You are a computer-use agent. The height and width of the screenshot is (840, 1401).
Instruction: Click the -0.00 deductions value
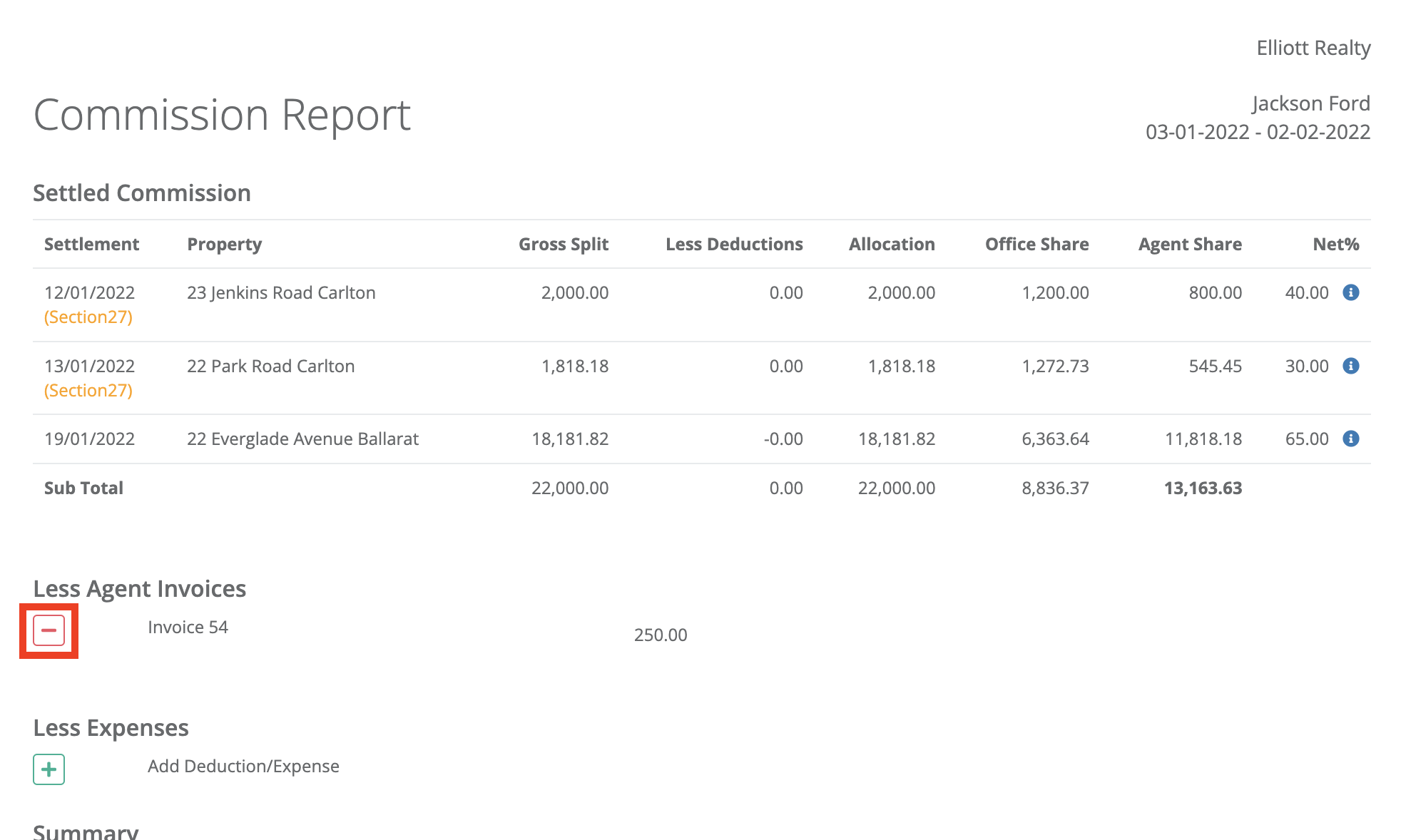[783, 439]
